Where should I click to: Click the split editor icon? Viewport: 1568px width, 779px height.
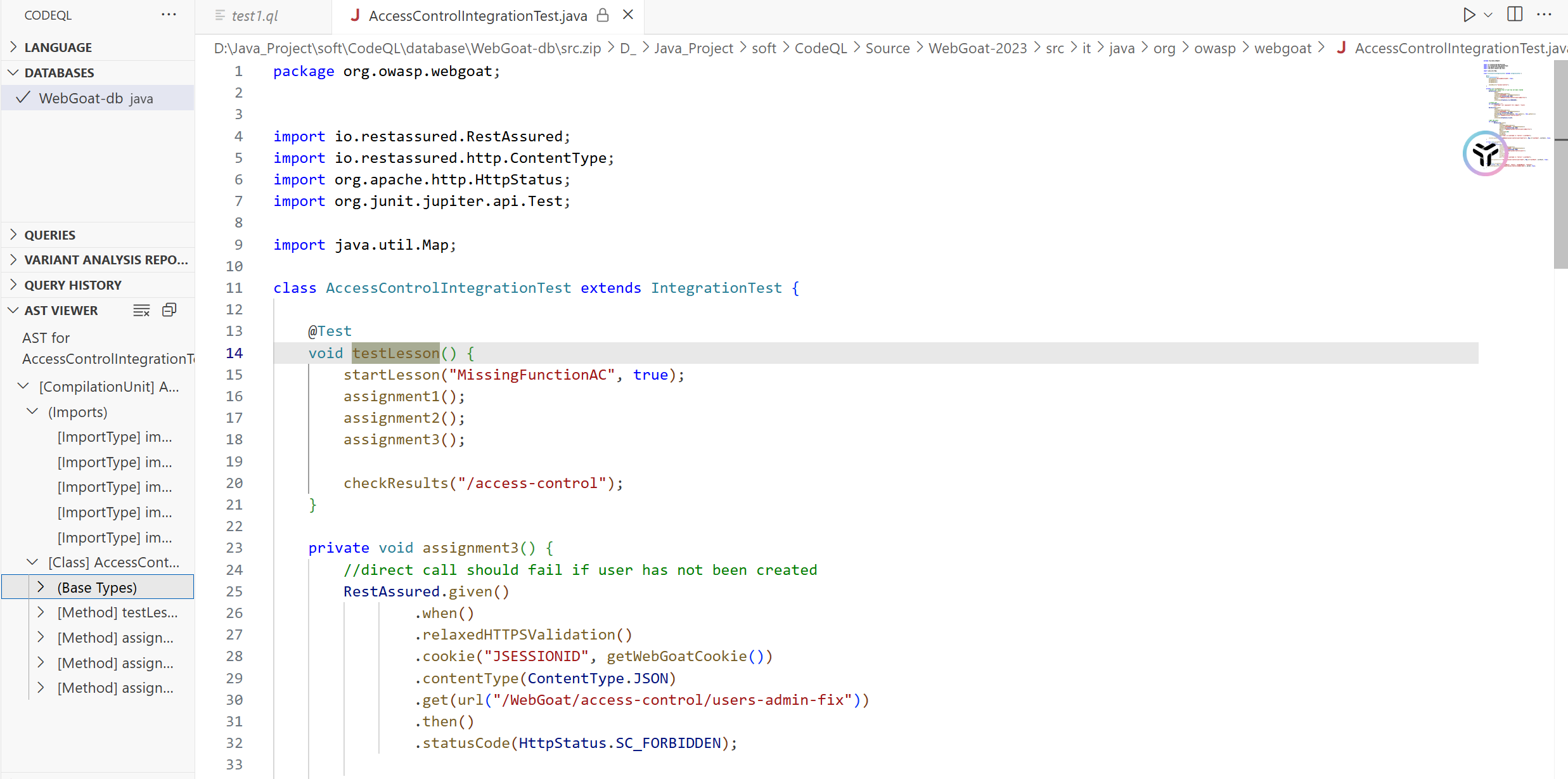[x=1515, y=15]
